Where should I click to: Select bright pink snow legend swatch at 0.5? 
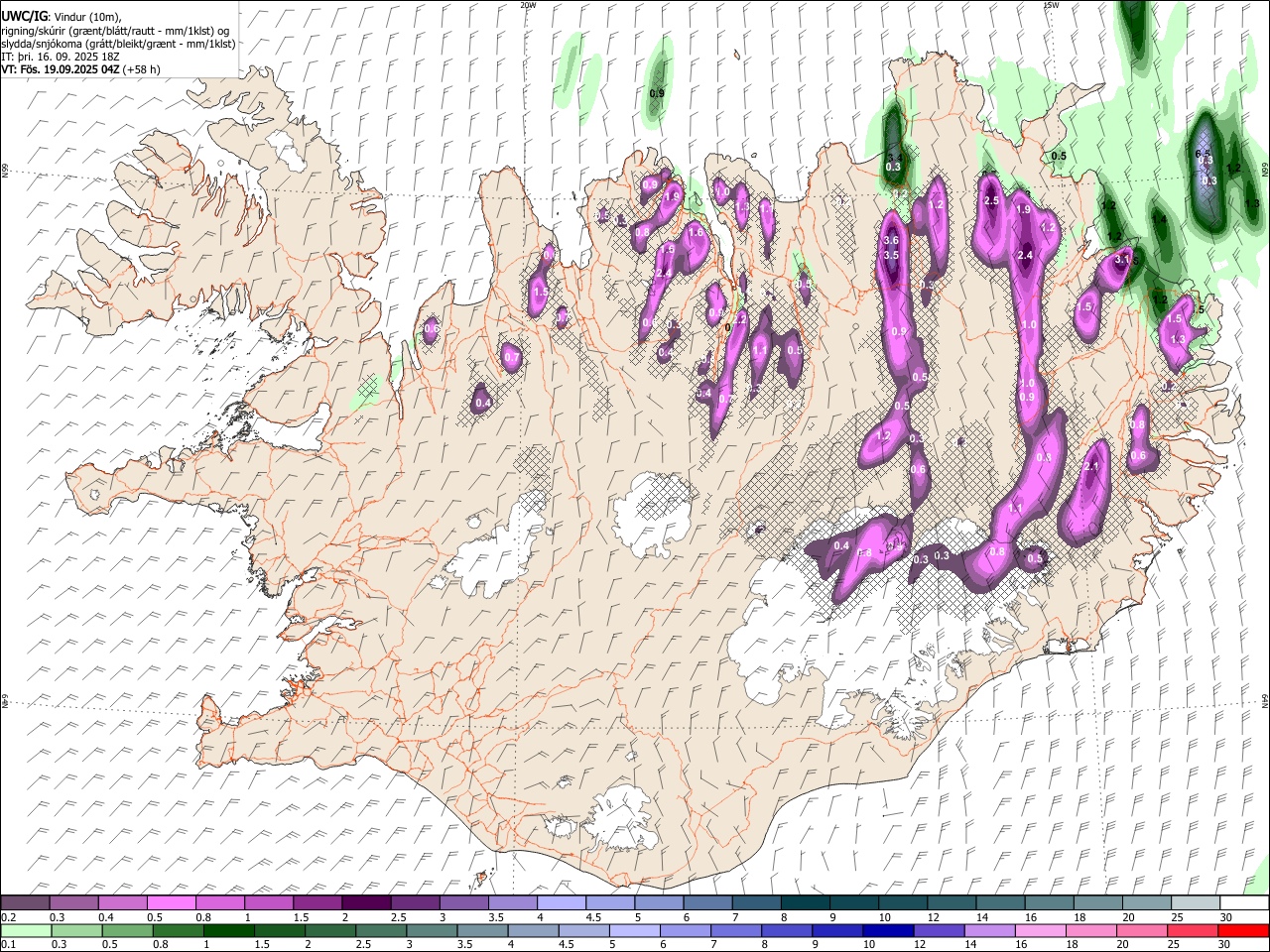click(172, 903)
